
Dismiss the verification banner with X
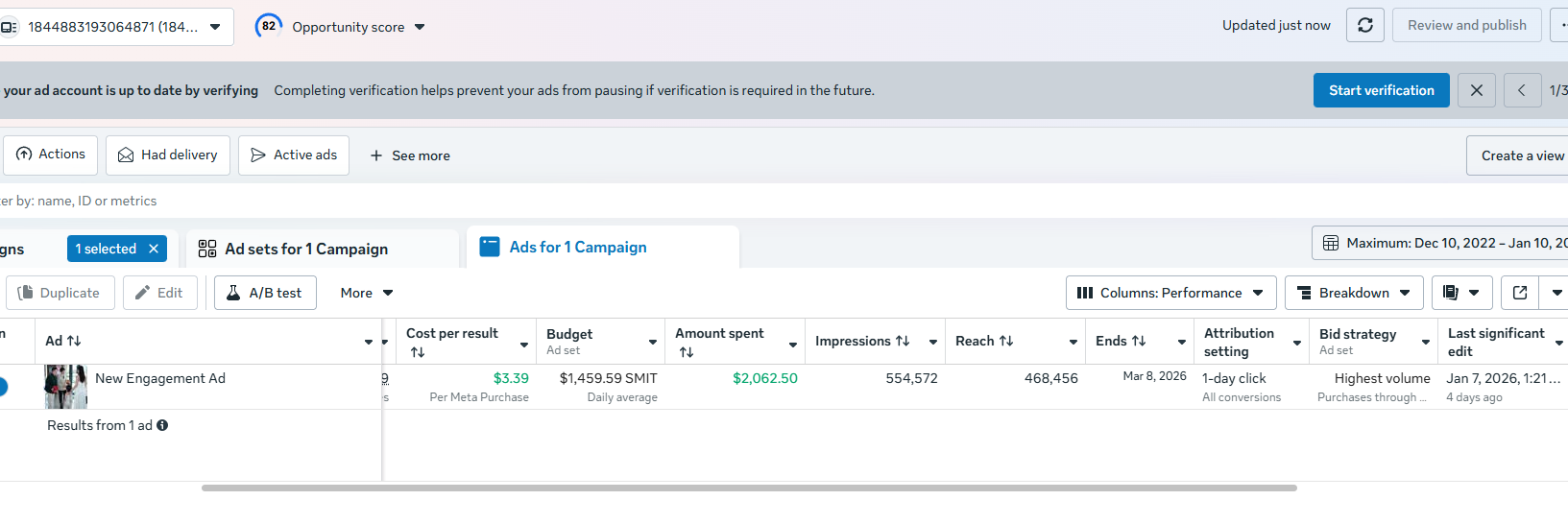[x=1476, y=90]
